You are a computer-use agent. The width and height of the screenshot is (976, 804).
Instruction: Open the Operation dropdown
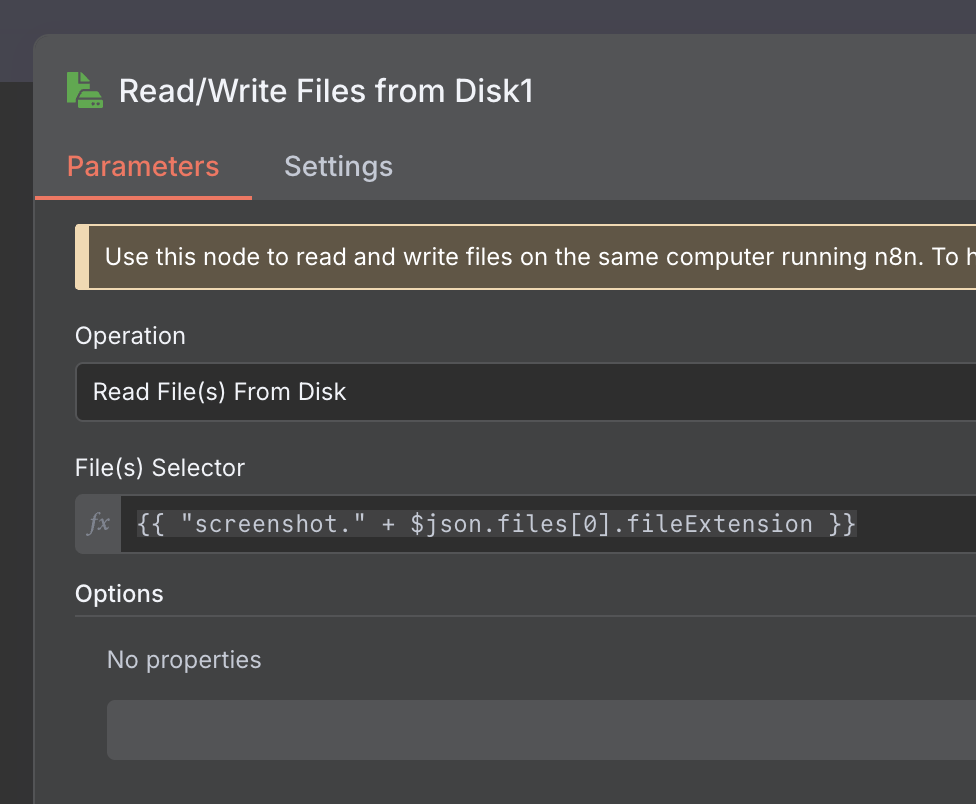pyautogui.click(x=525, y=392)
